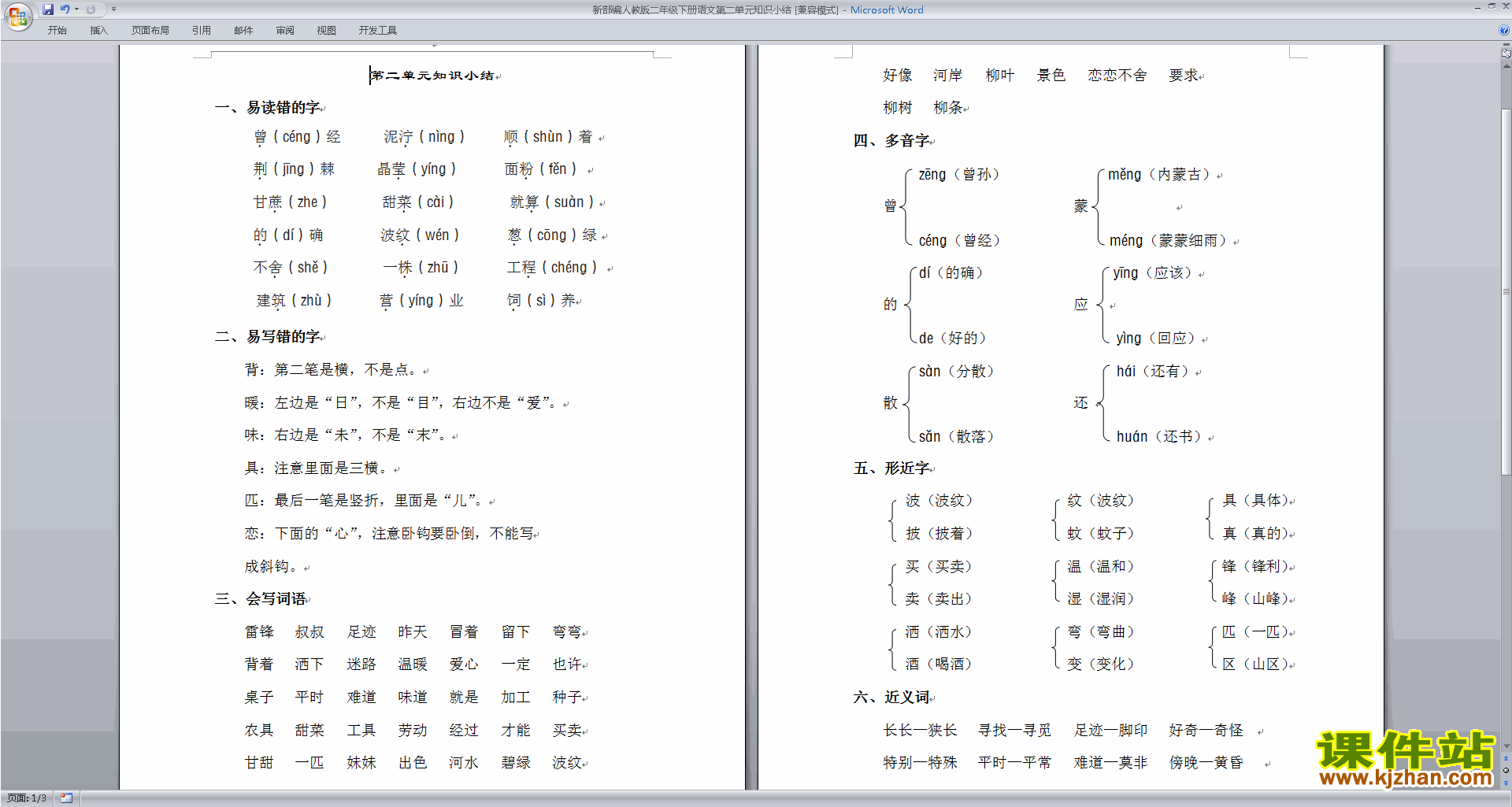Click the word 雷锋 in vocabulary list

coord(259,632)
